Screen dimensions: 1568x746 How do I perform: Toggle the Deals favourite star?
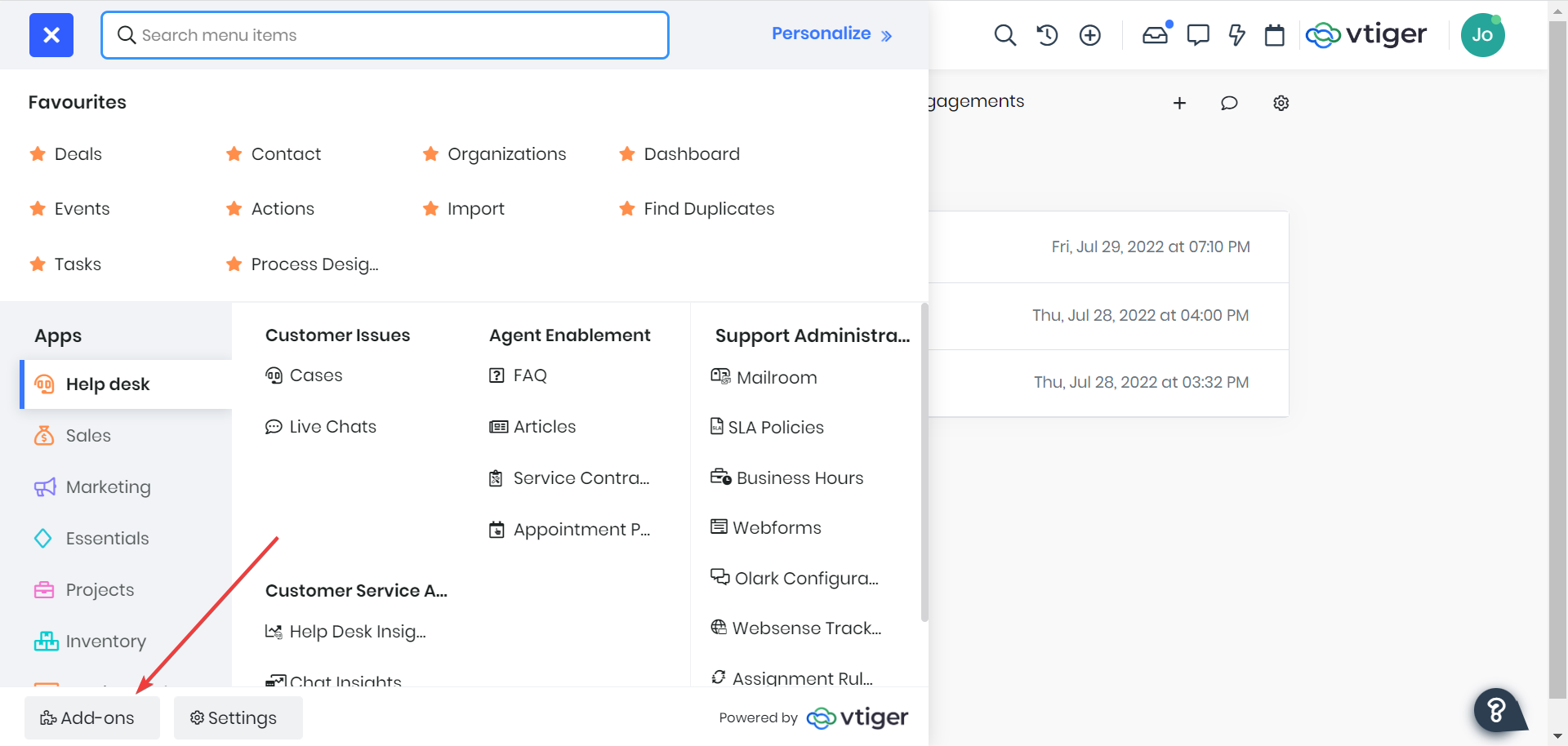point(38,154)
